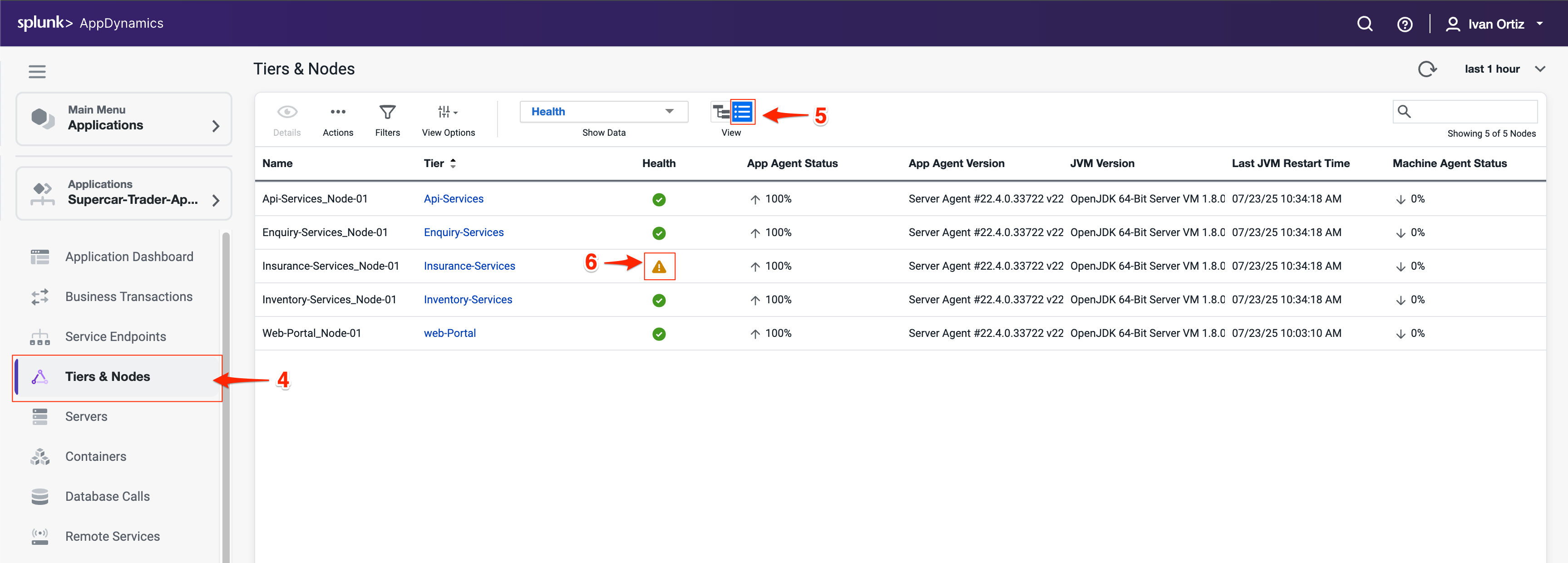Click the refresh data icon

(1427, 69)
